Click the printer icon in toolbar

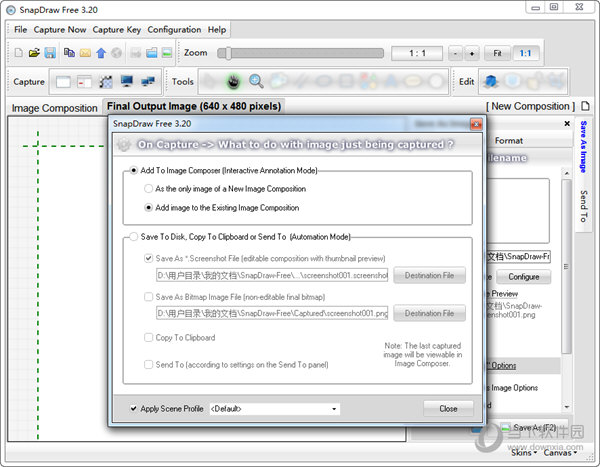coord(135,52)
